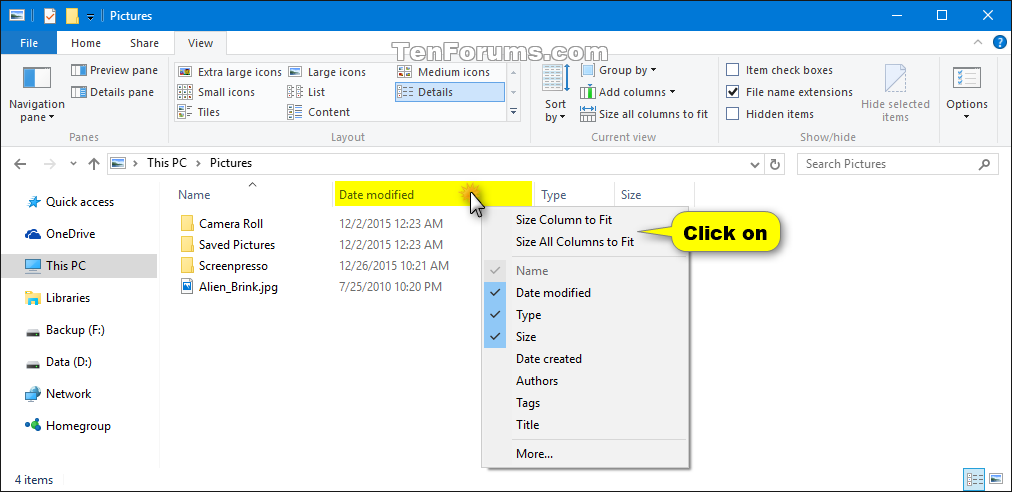Select the Screenpresso folder
Screen dimensions: 1012x492
(x=224, y=265)
